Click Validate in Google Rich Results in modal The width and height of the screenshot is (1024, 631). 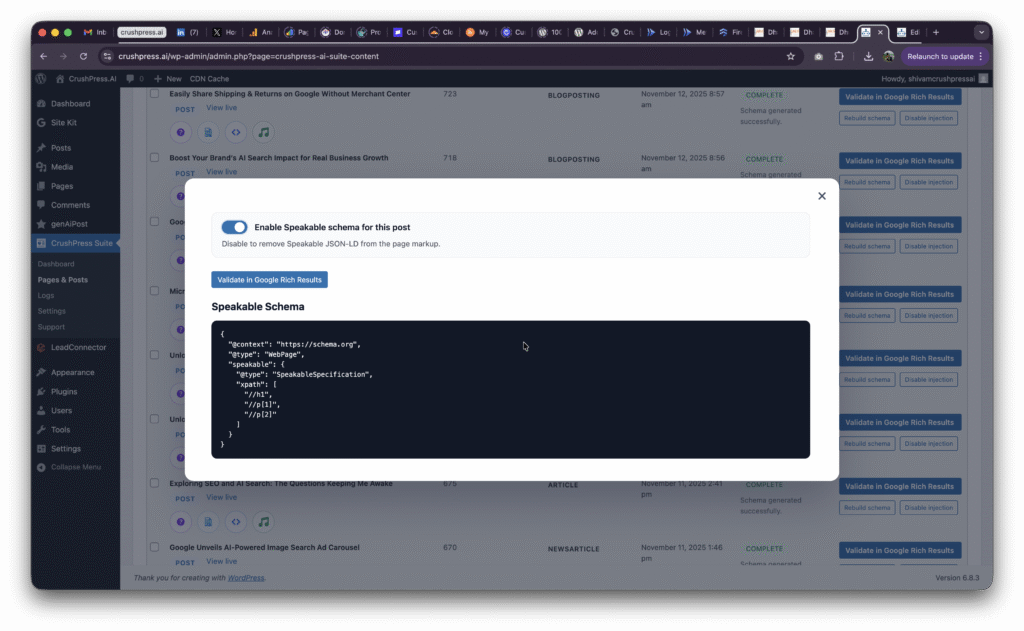coord(269,280)
